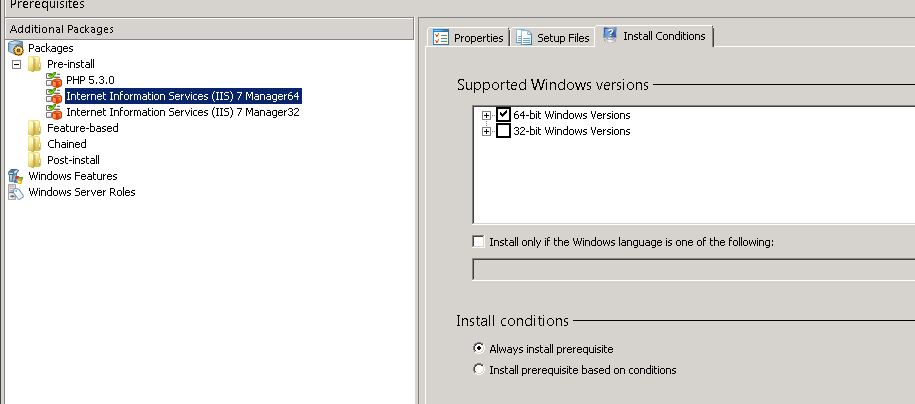Check the 32-bit Windows Versions checkbox

[x=503, y=131]
